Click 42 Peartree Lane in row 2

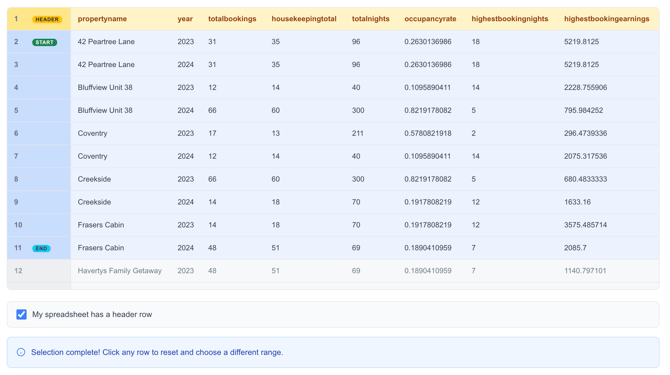point(106,42)
